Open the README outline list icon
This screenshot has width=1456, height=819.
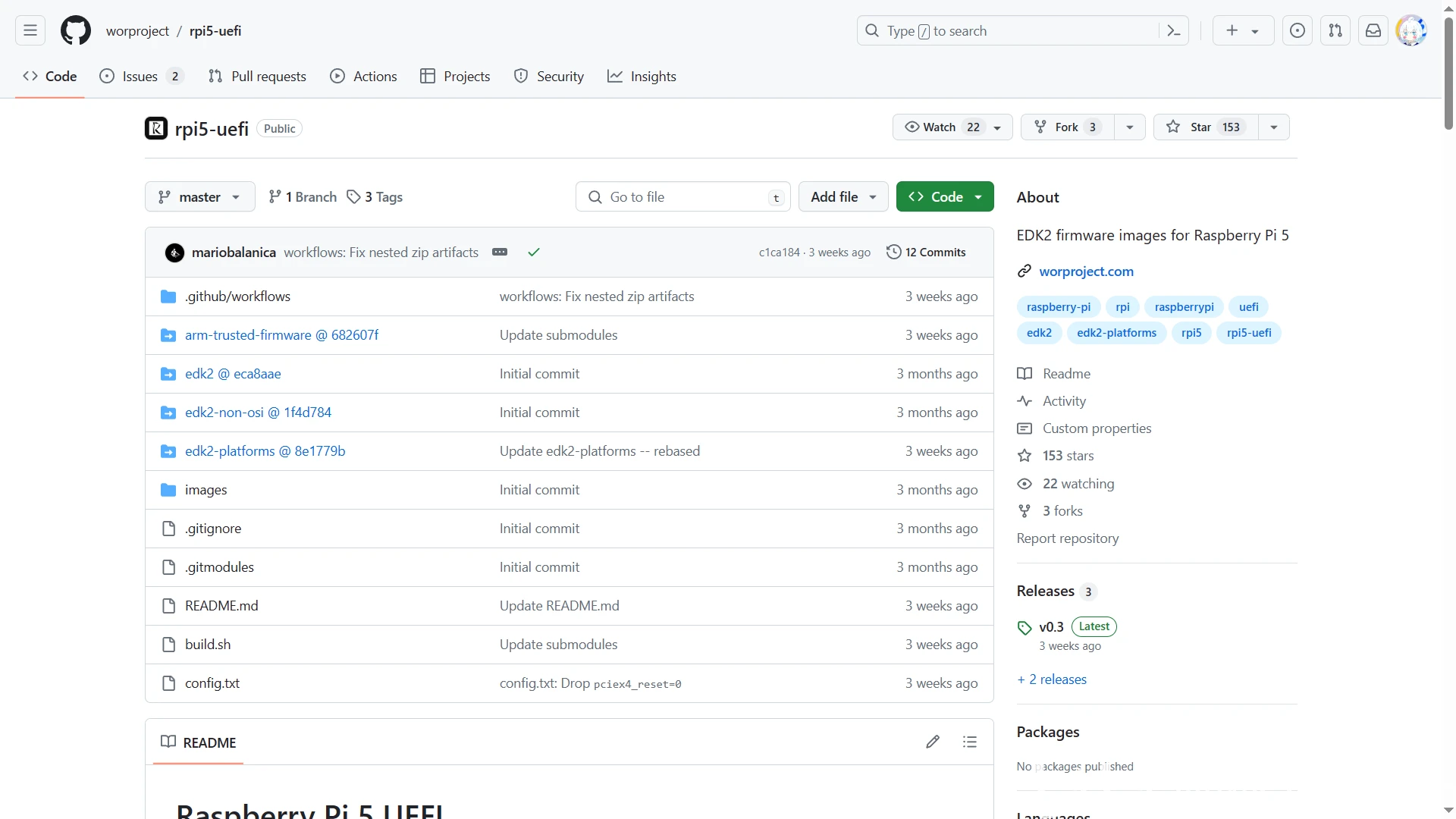970,742
